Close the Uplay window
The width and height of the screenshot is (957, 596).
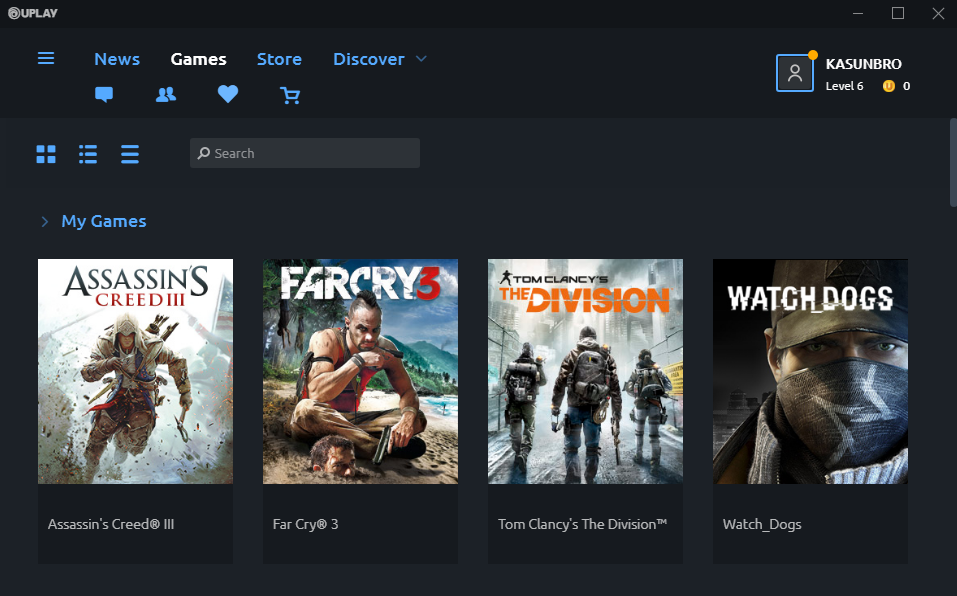tap(938, 13)
